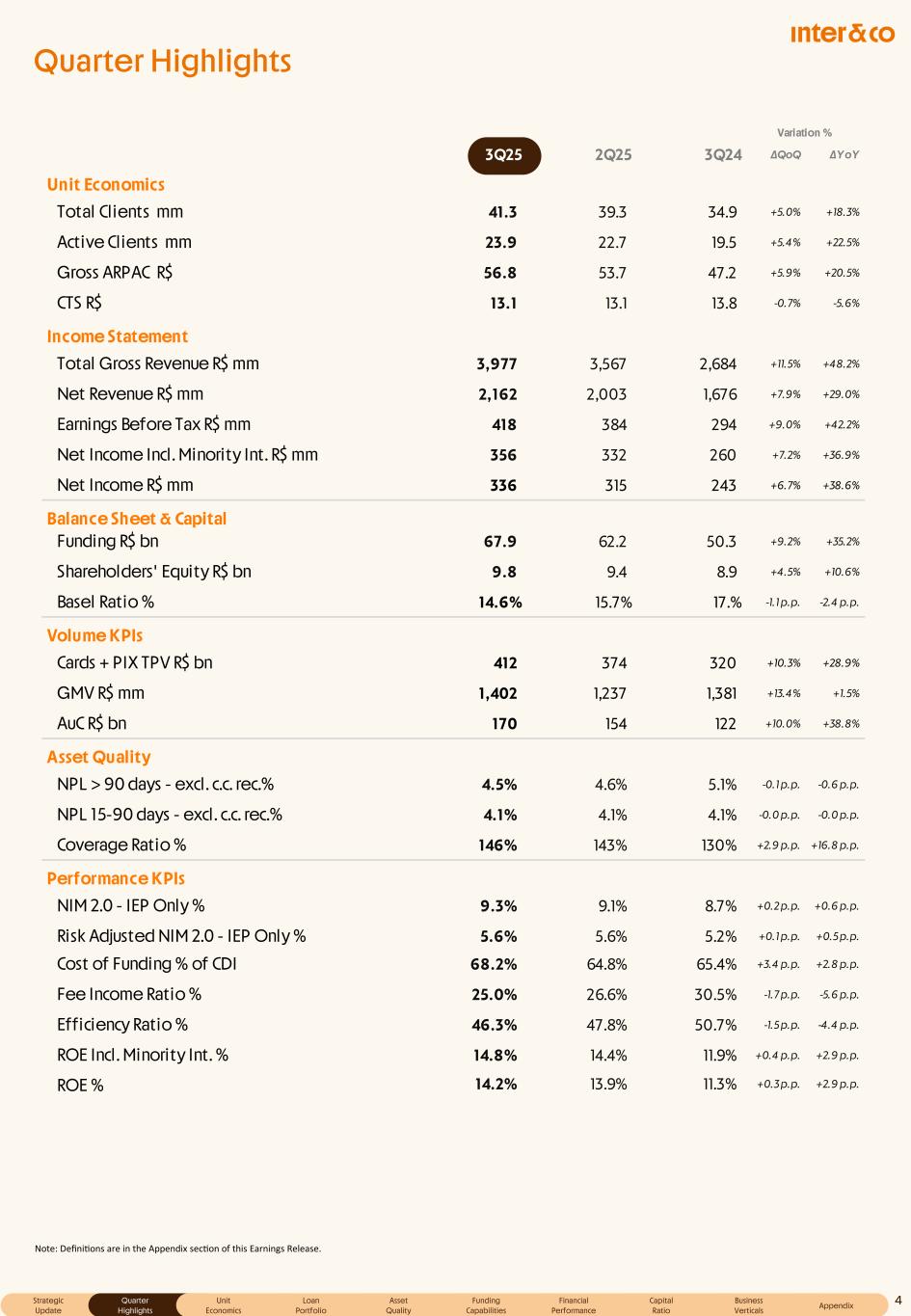Go to the Unit Economics navigation tab
Screen dimensions: 911x1316
[223, 1305]
